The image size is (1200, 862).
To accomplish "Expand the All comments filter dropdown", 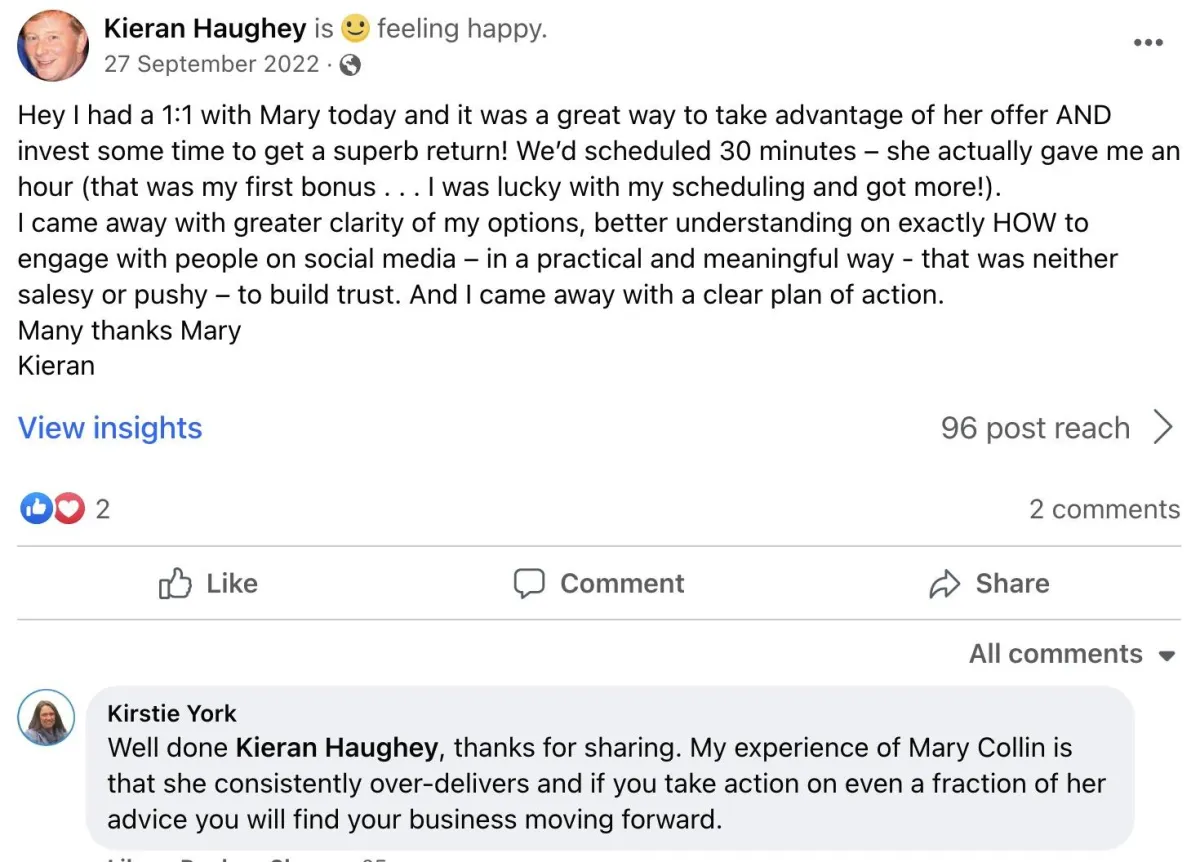I will [x=1071, y=654].
